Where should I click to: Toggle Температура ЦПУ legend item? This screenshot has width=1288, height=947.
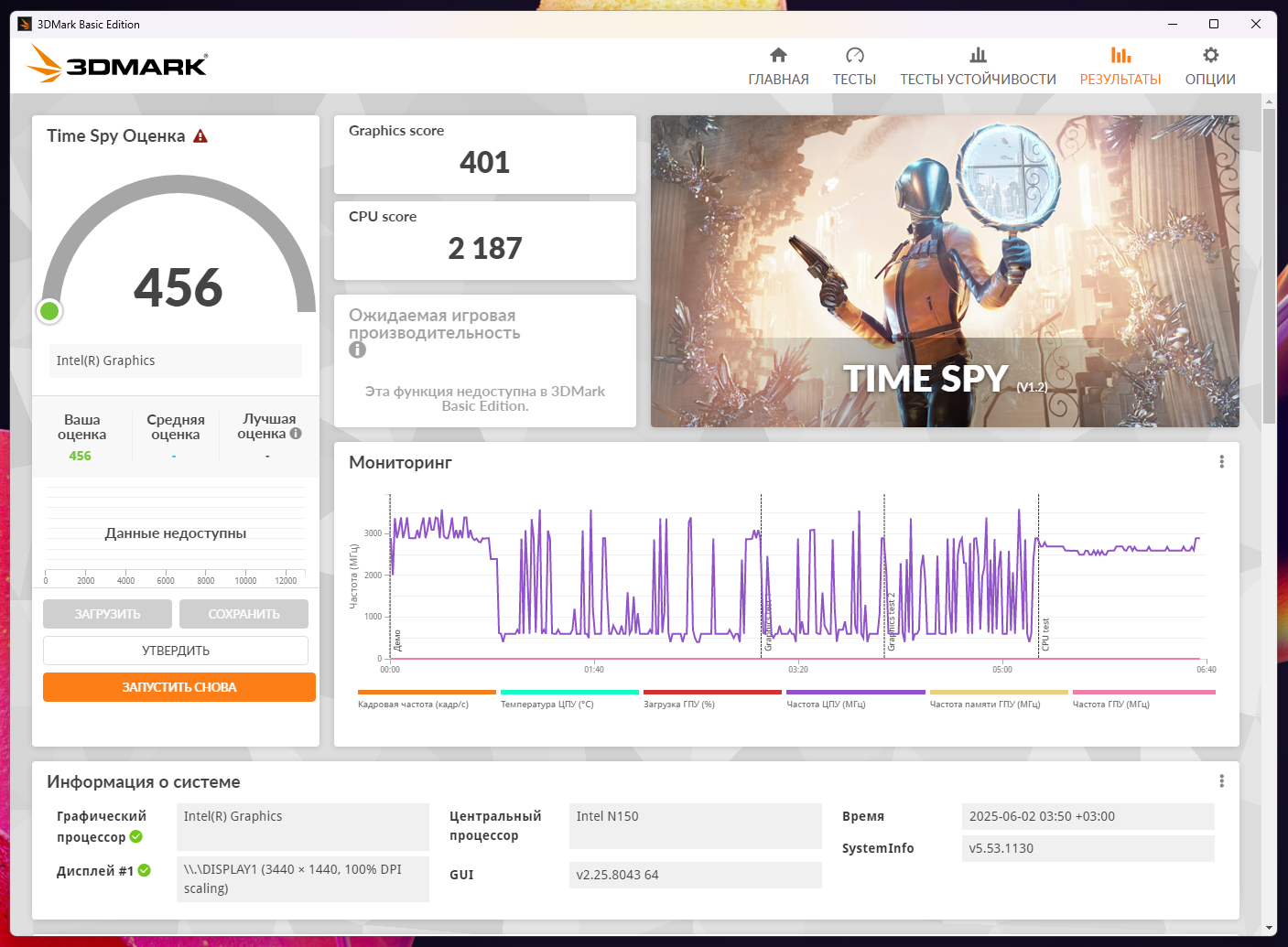tap(568, 700)
